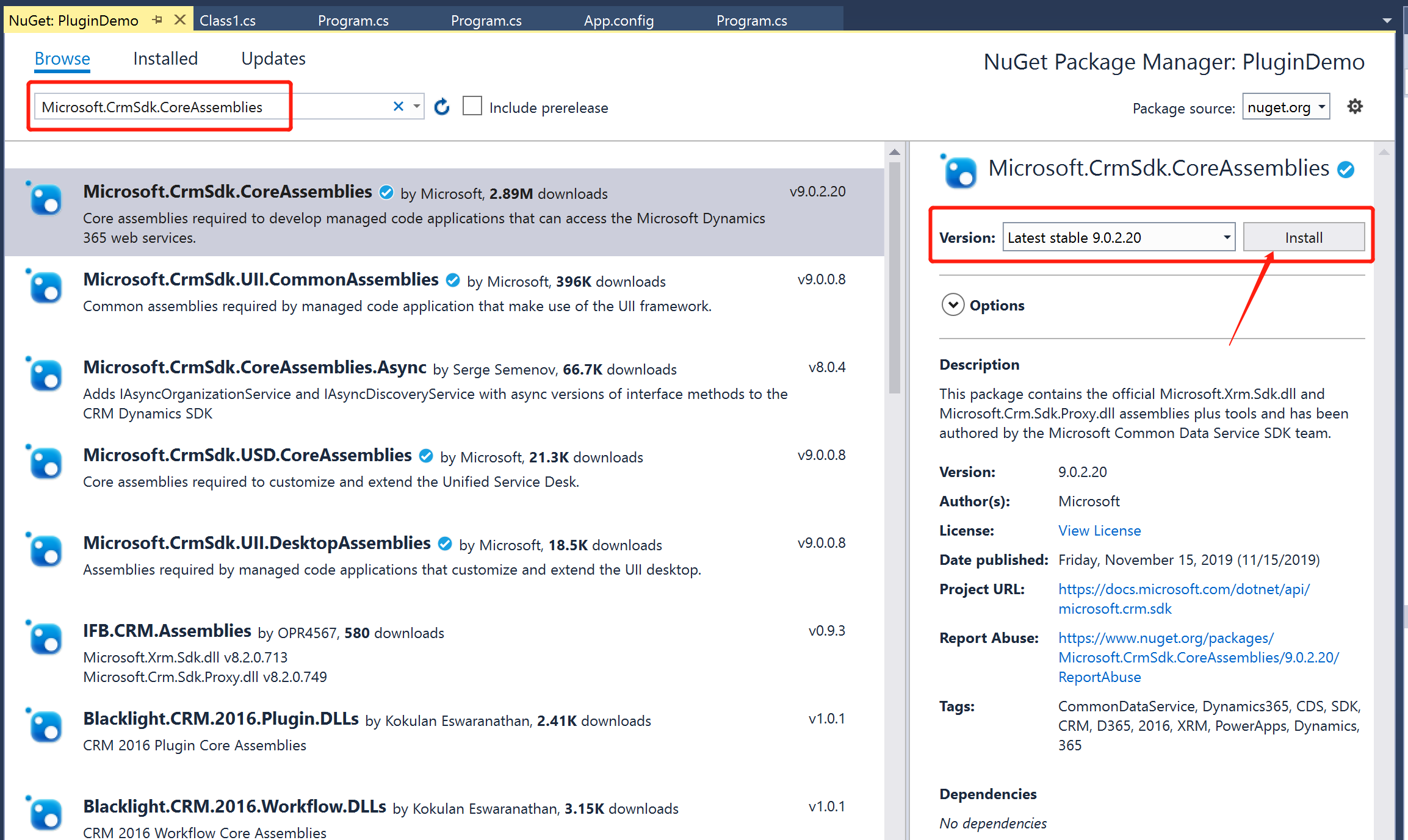Clear search text with the X icon
Screen dimensions: 1408x840
(399, 106)
